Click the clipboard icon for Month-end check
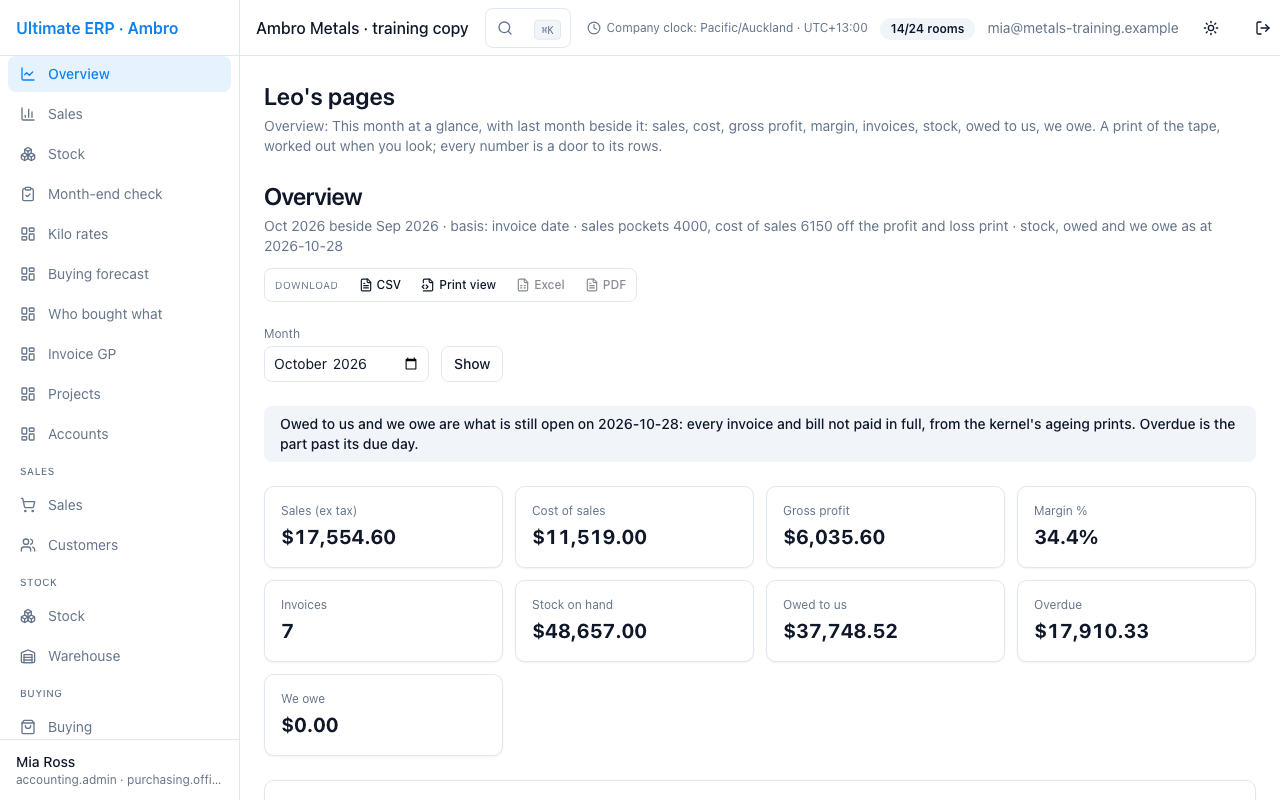The width and height of the screenshot is (1280, 800). pos(28,194)
